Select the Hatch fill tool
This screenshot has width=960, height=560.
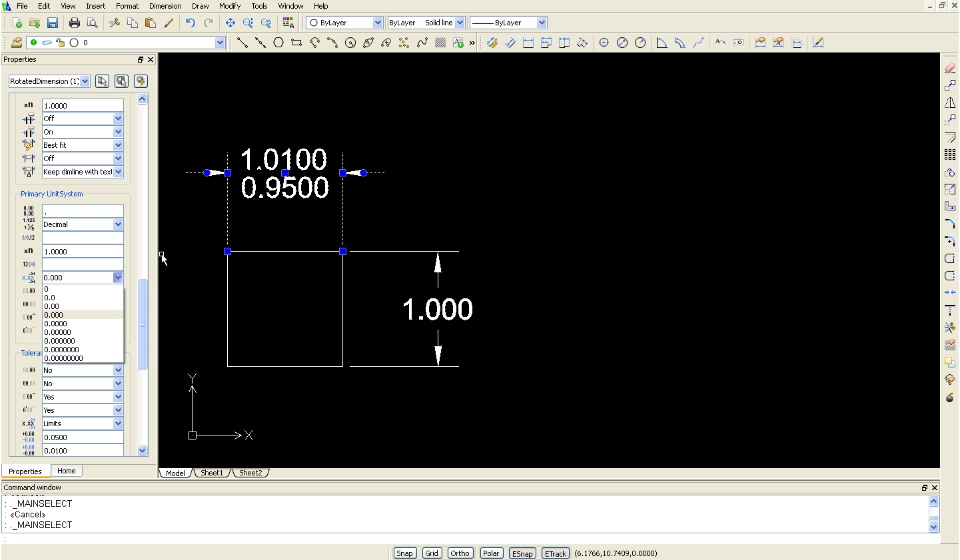440,42
